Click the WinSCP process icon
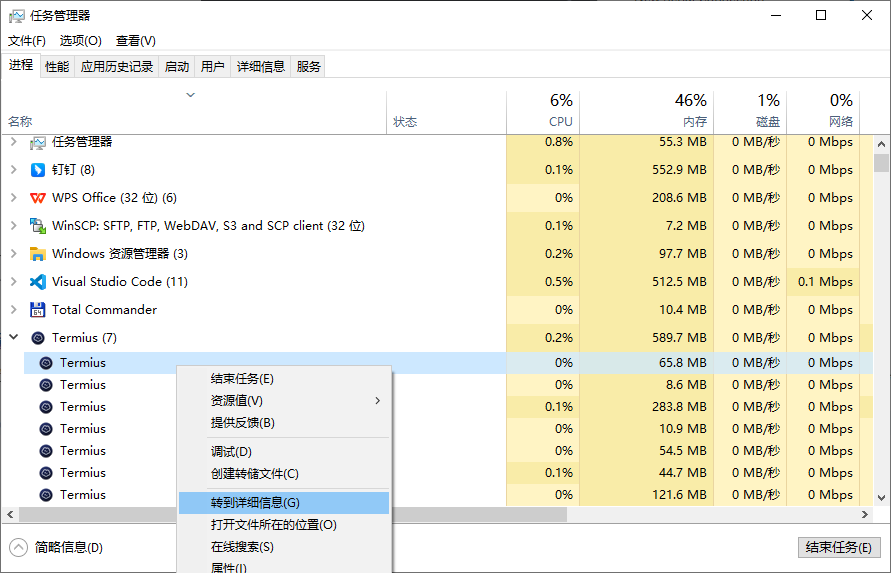Screen dimensions: 891x573 (38, 226)
